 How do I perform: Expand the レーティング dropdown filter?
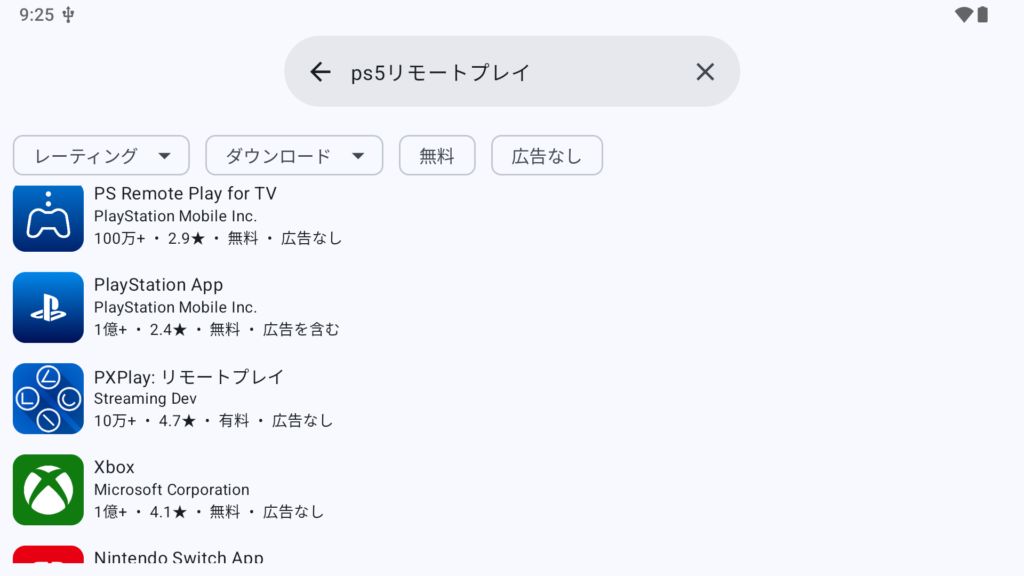click(x=101, y=156)
